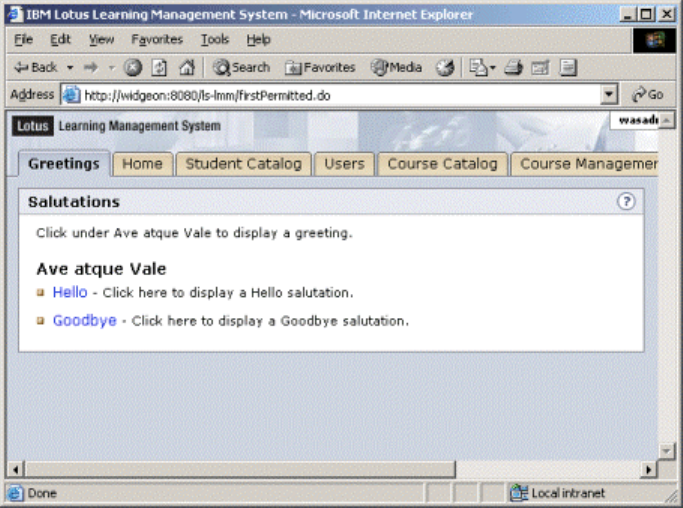683x508 pixels.
Task: Click the Lotus logo
Action: 33,126
